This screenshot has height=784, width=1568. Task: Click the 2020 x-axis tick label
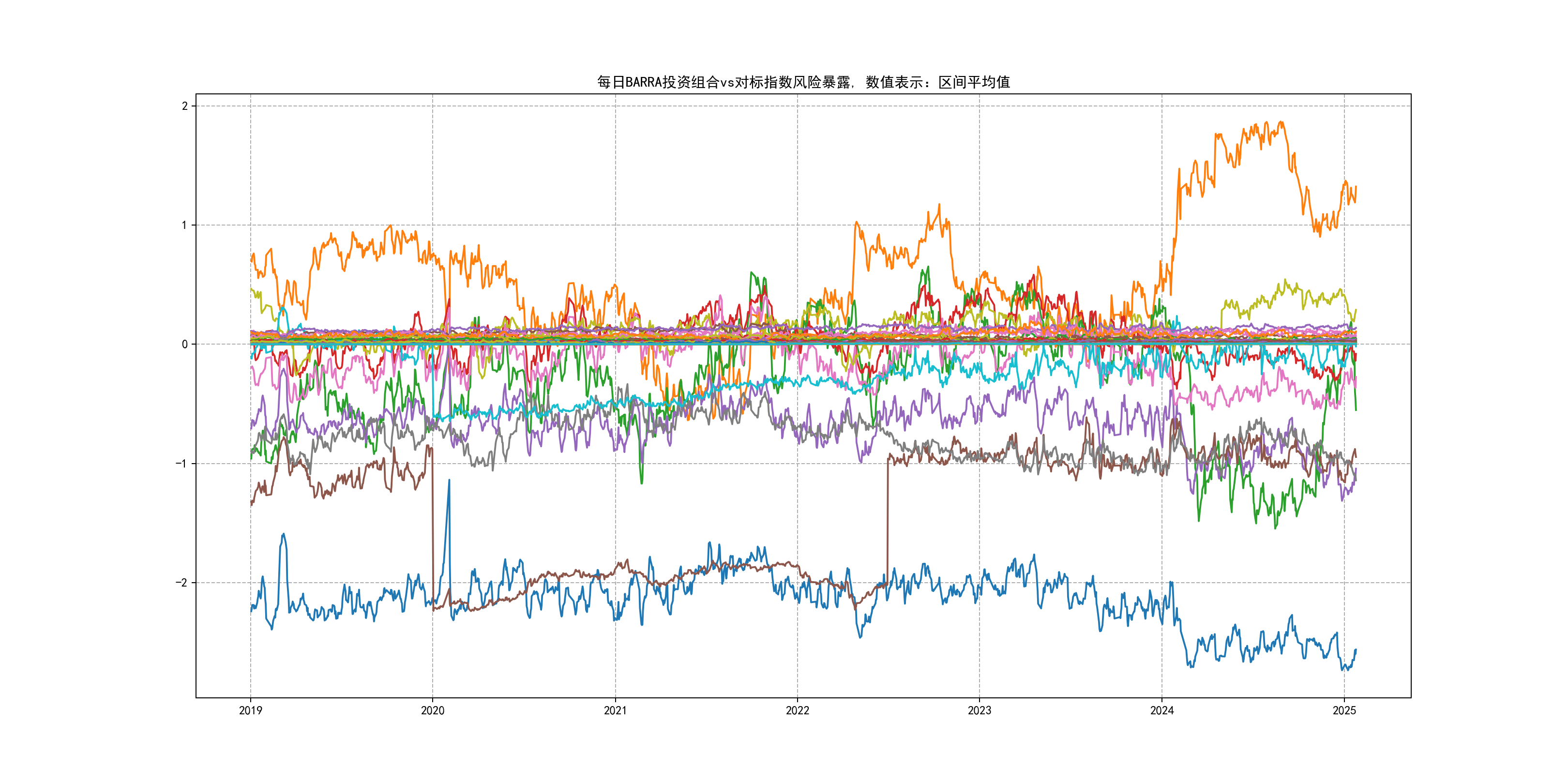(x=433, y=710)
